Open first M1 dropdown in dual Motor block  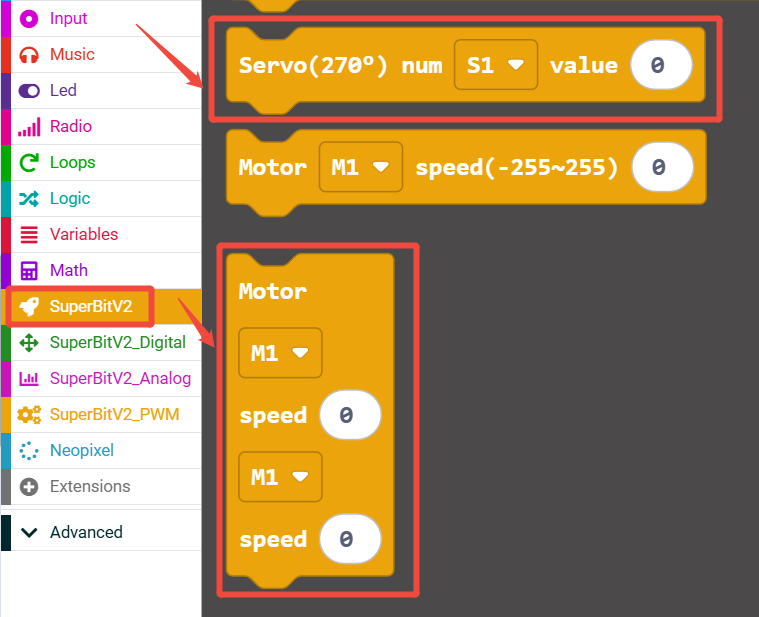[x=280, y=353]
